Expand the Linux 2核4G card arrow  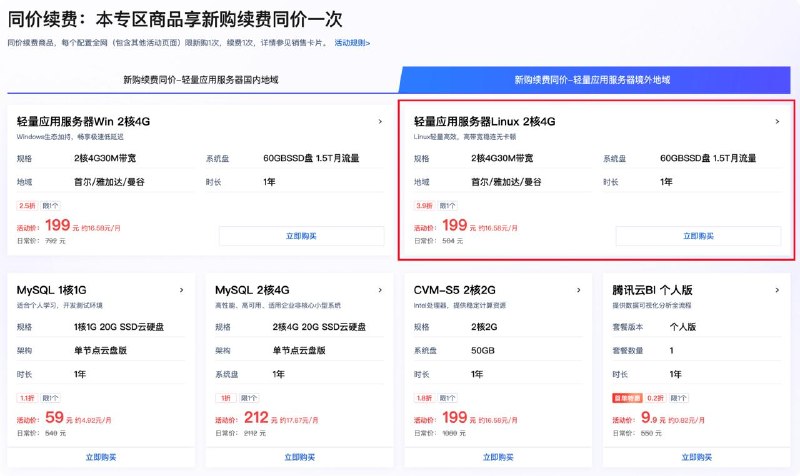point(777,121)
